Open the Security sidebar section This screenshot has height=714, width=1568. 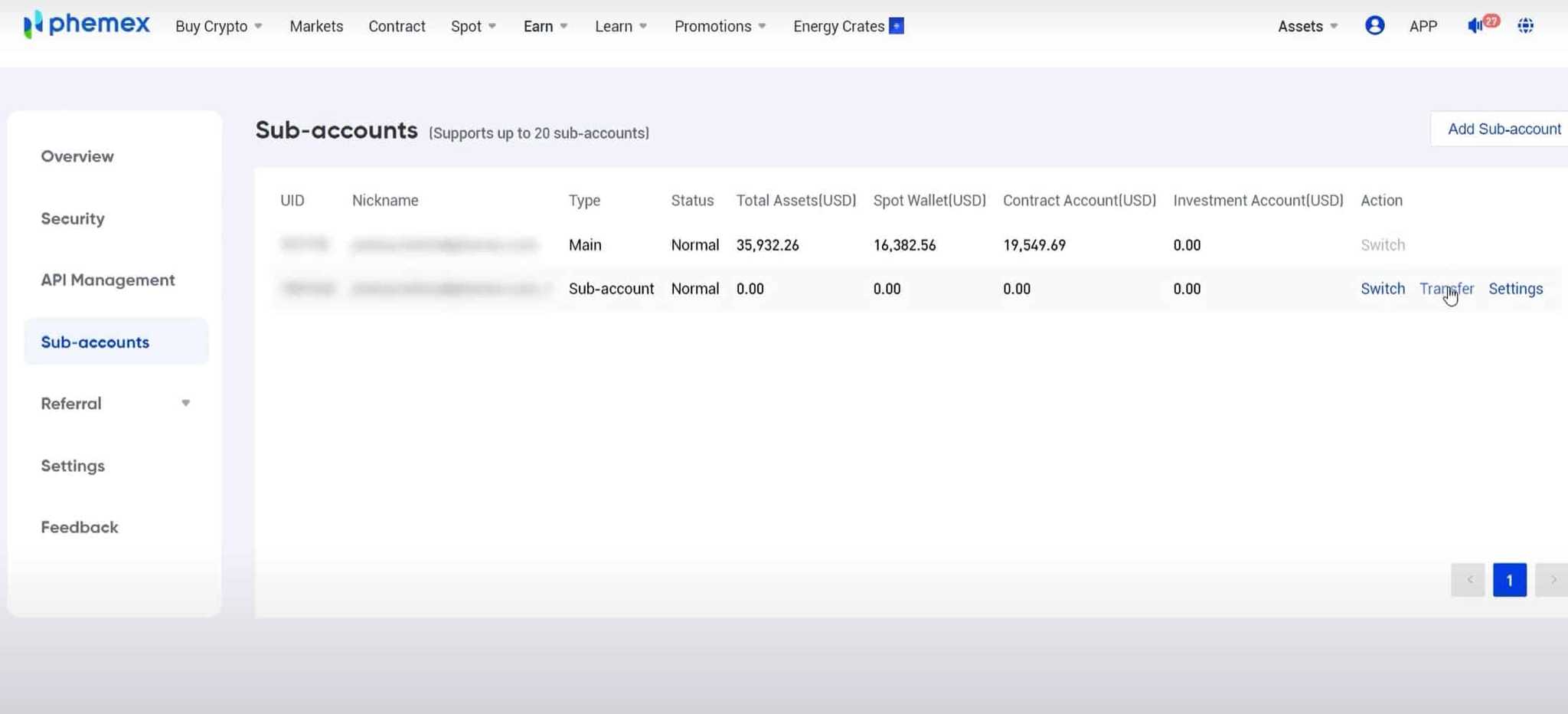[x=73, y=219]
